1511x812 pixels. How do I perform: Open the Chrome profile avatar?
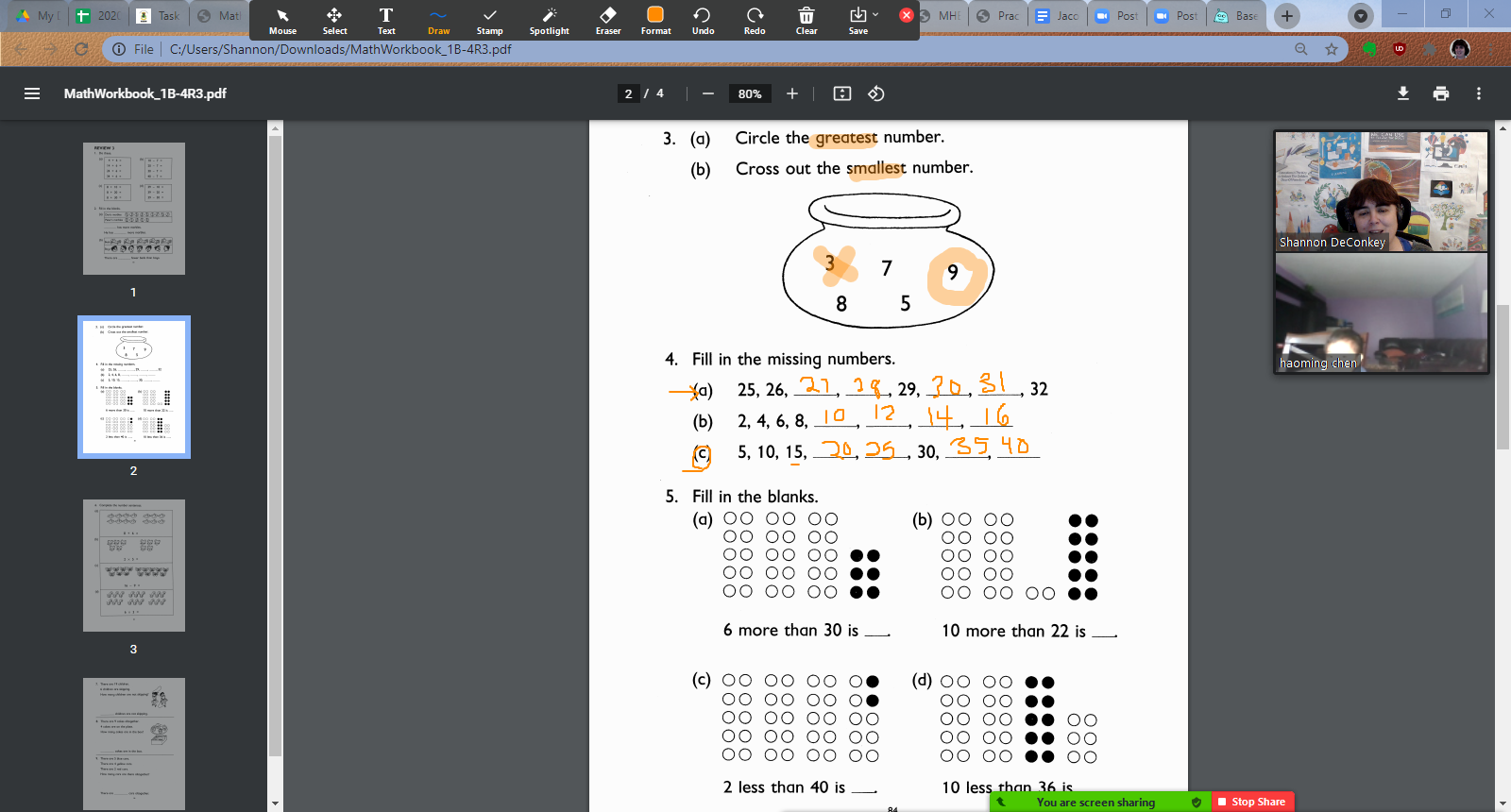click(1460, 49)
